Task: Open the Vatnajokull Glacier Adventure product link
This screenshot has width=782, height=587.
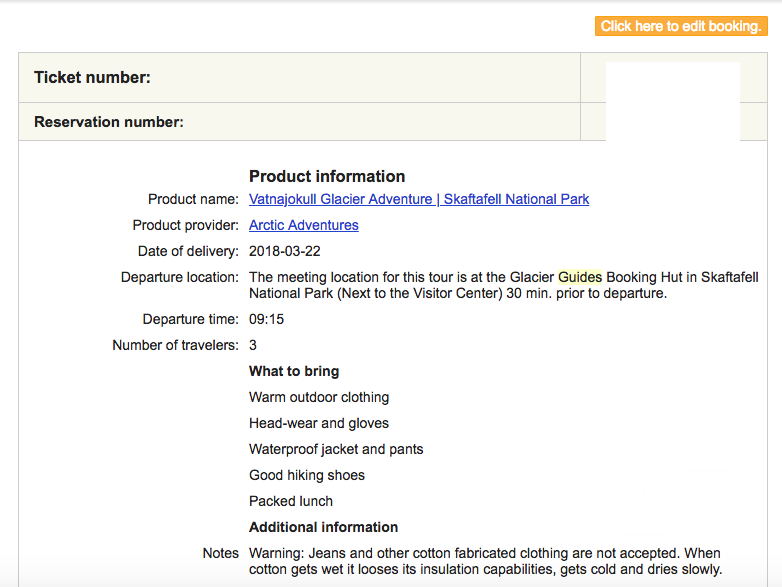Action: click(419, 199)
